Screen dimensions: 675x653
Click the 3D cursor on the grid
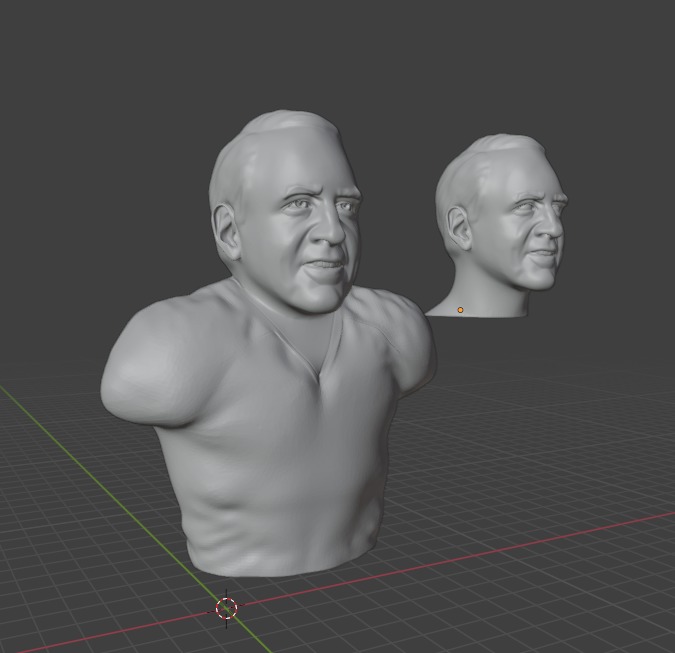coord(226,608)
